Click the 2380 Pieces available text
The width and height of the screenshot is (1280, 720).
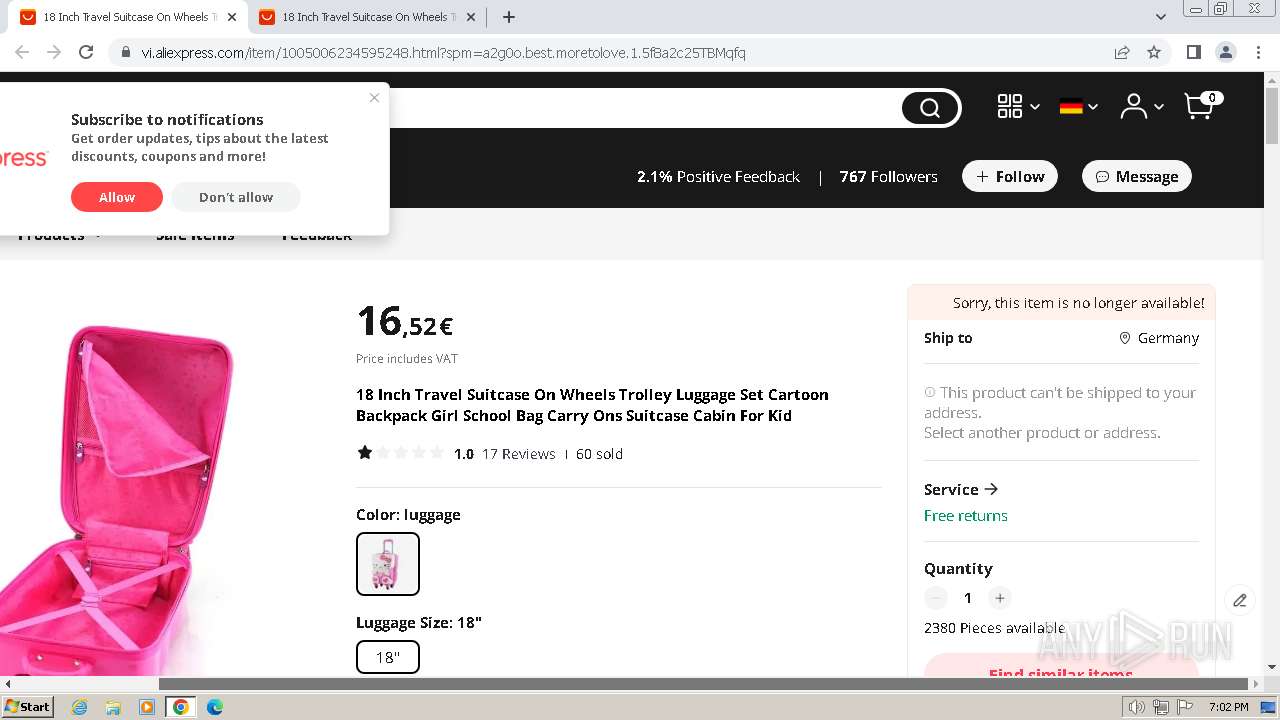click(x=994, y=628)
